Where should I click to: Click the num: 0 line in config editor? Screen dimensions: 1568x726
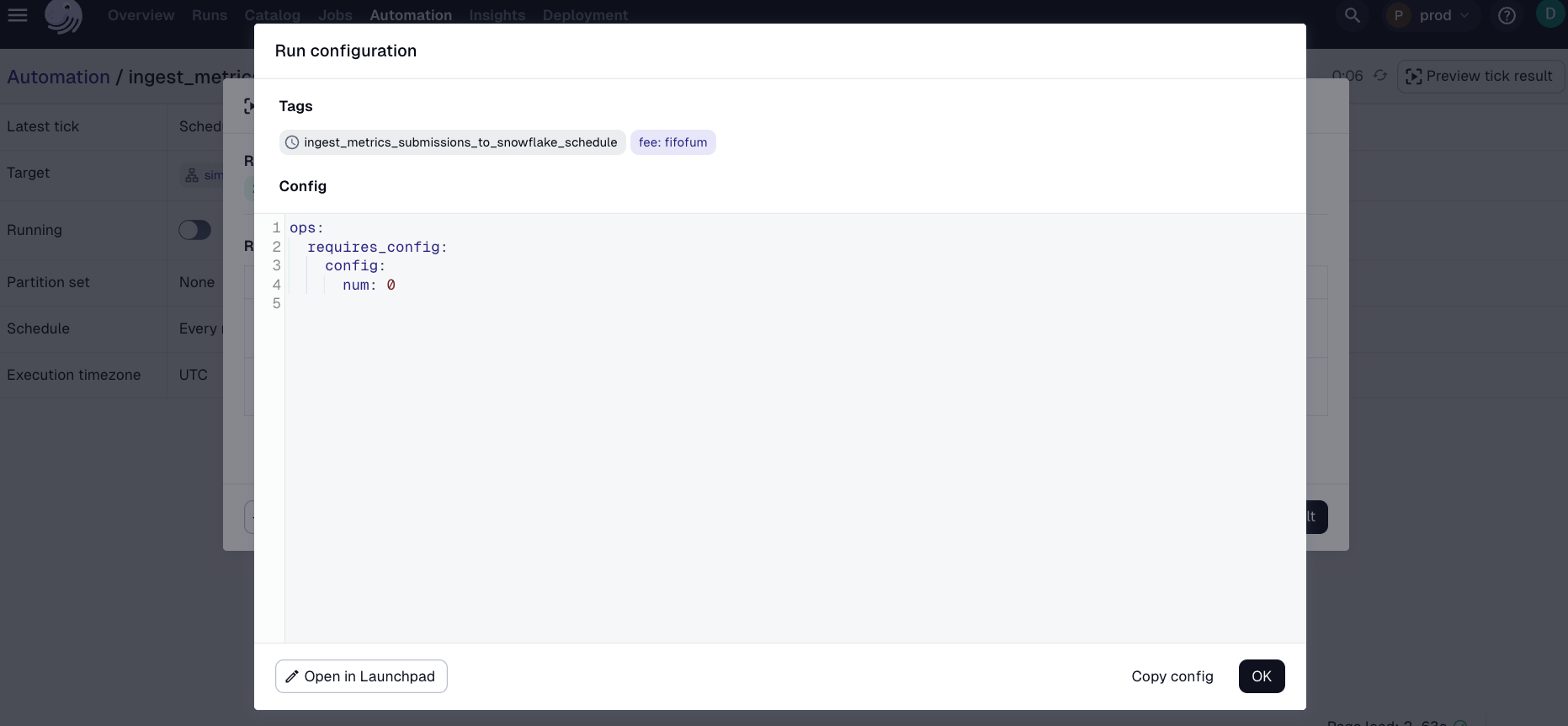(x=369, y=285)
